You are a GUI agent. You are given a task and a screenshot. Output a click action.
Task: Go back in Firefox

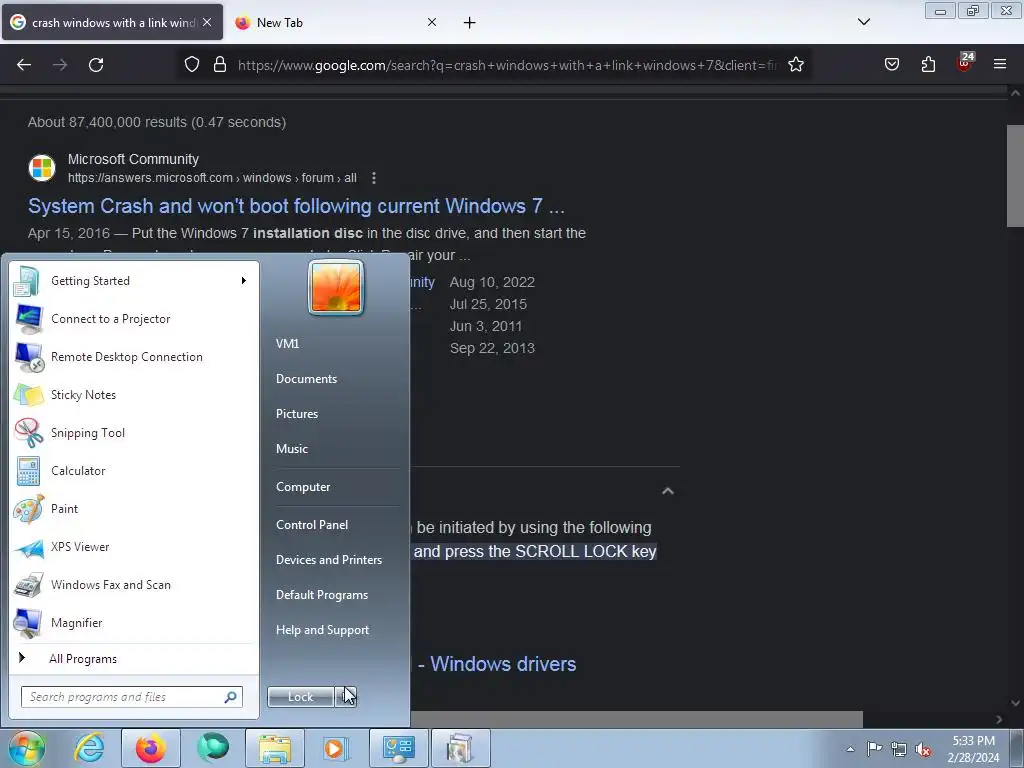(24, 65)
